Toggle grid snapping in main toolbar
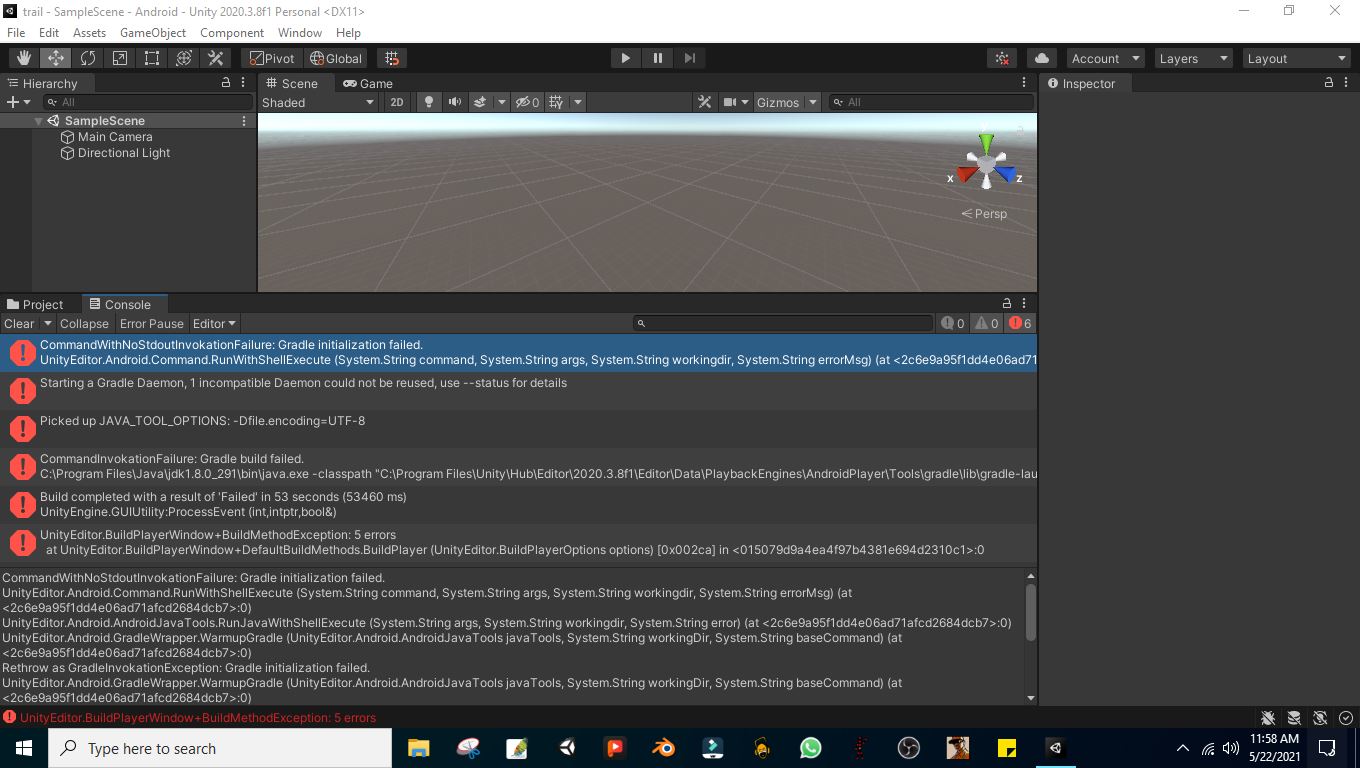Viewport: 1360px width, 768px height. coord(392,58)
